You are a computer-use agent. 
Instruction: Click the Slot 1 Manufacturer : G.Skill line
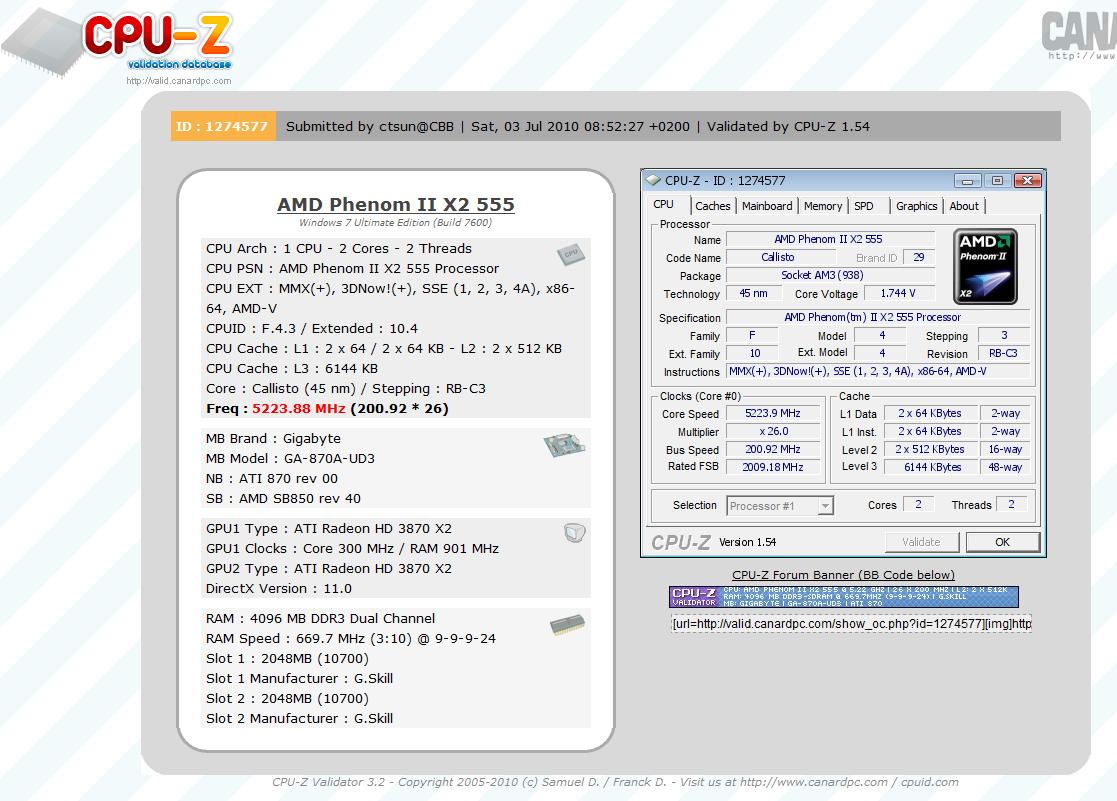299,679
